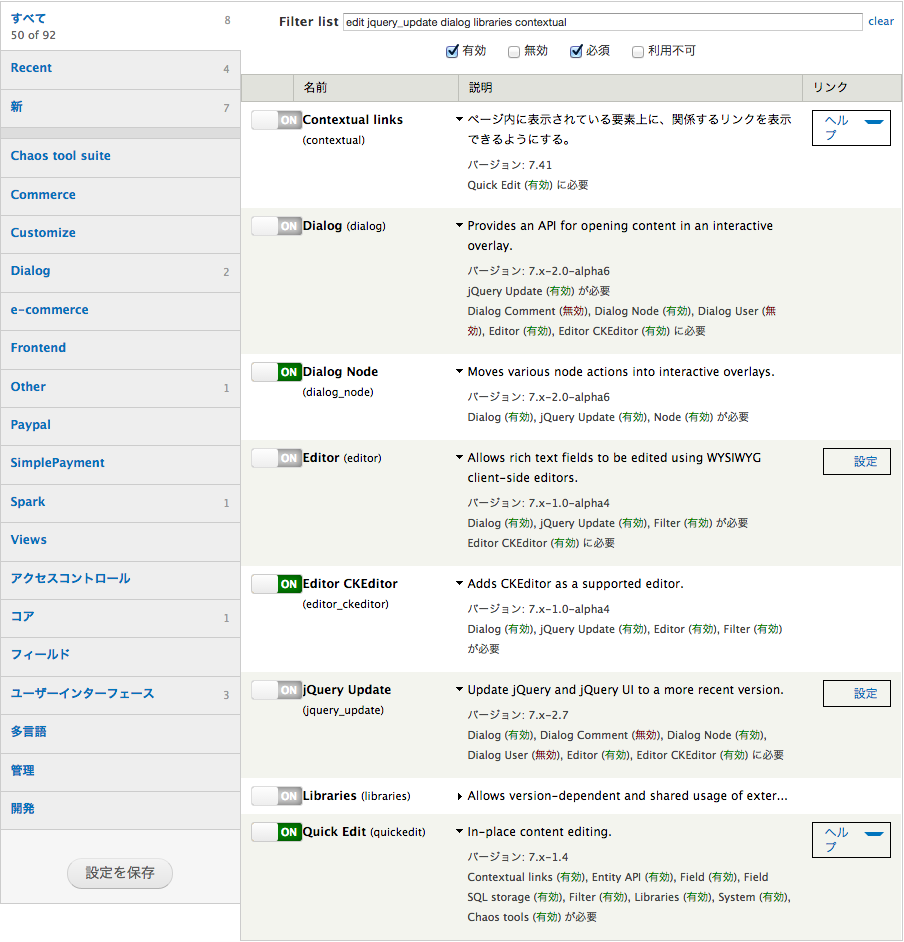Click into the Filter list text field
This screenshot has height=942, width=904.
[x=602, y=22]
